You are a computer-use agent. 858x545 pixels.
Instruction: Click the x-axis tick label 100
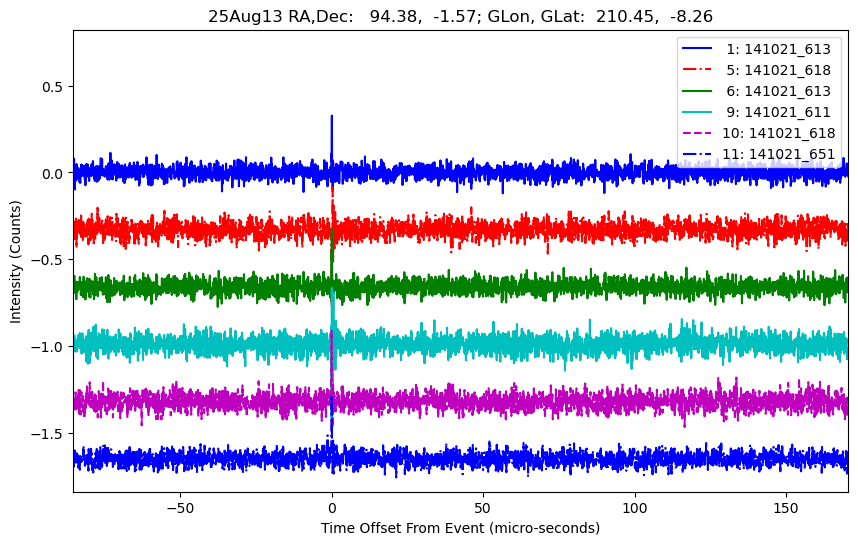pos(635,508)
